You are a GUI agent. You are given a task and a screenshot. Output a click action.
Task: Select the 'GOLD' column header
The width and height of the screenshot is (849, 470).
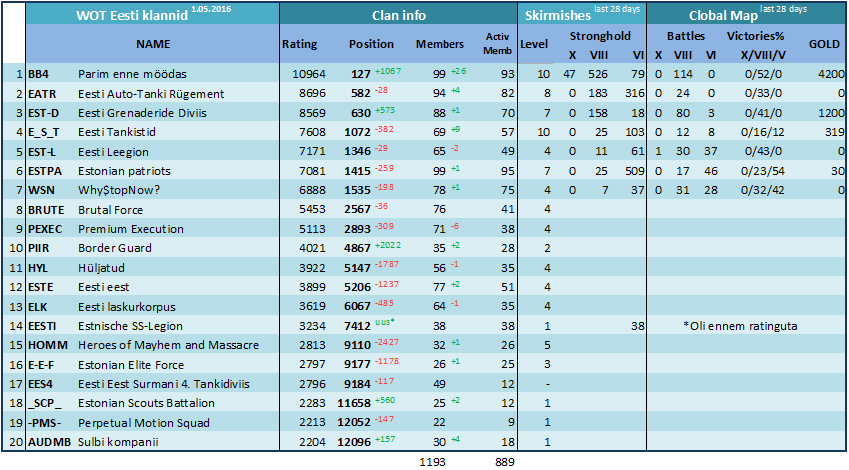coord(824,44)
